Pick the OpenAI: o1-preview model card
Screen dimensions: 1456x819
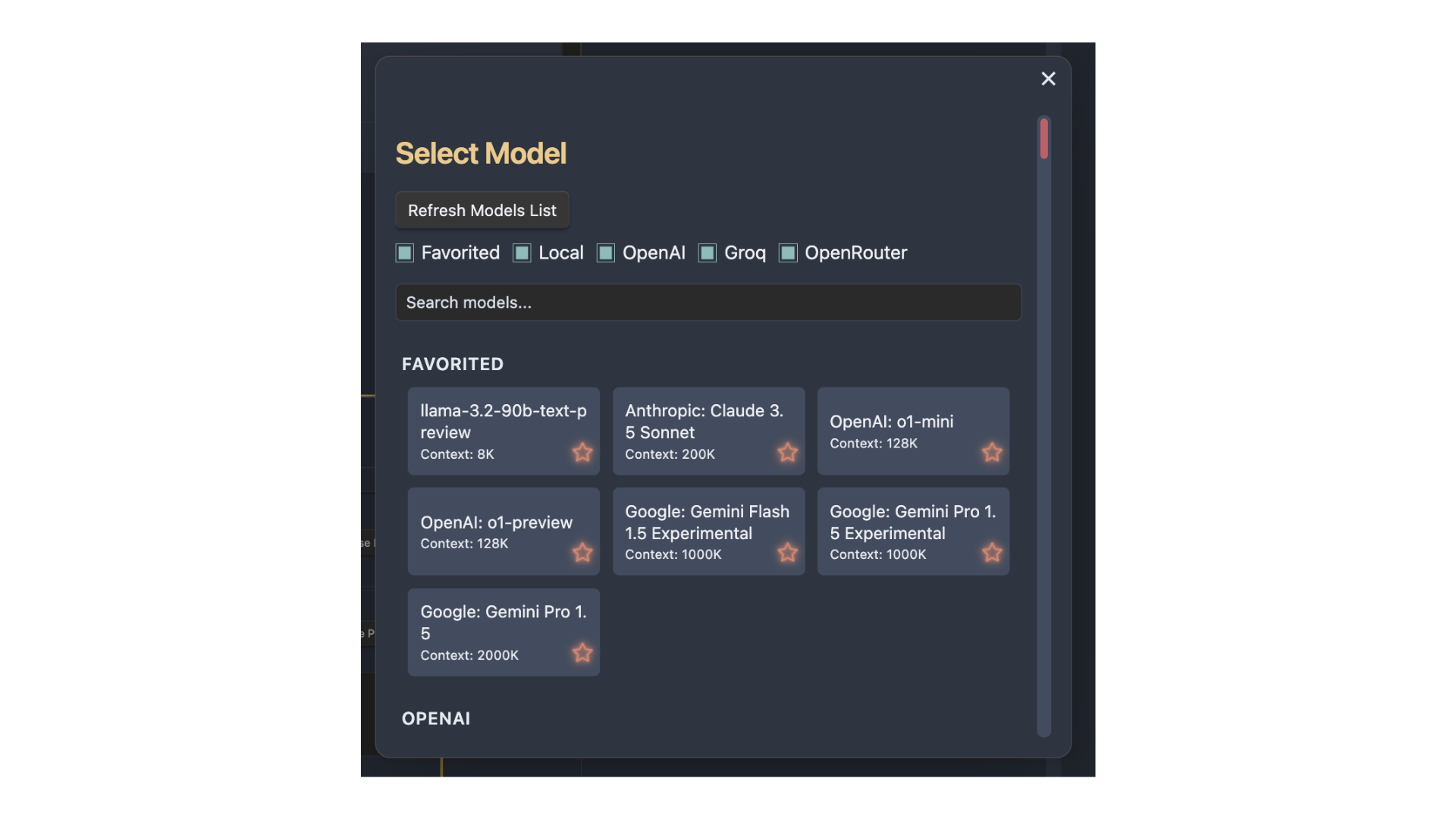pos(504,532)
